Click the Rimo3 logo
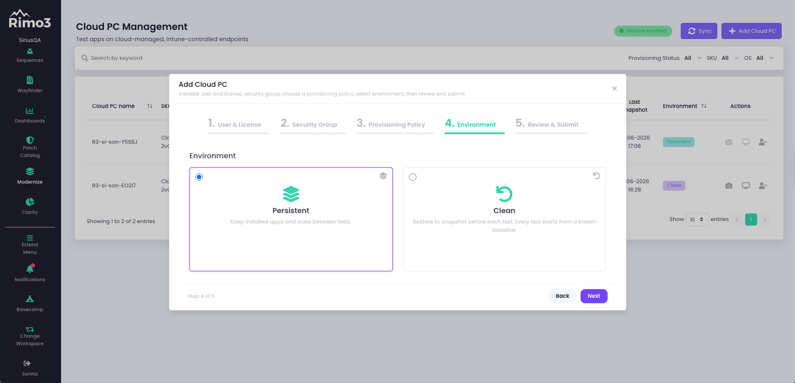This screenshot has height=383, width=795. [x=30, y=19]
